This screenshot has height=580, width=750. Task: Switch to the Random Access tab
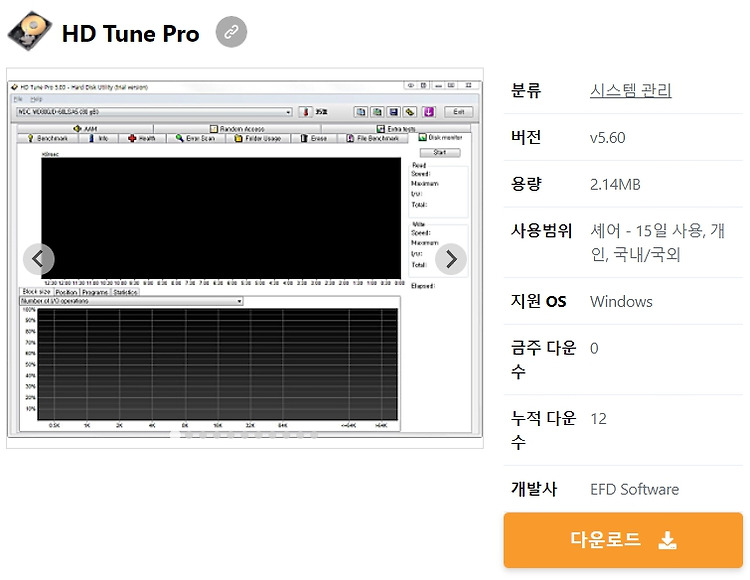pyautogui.click(x=237, y=129)
